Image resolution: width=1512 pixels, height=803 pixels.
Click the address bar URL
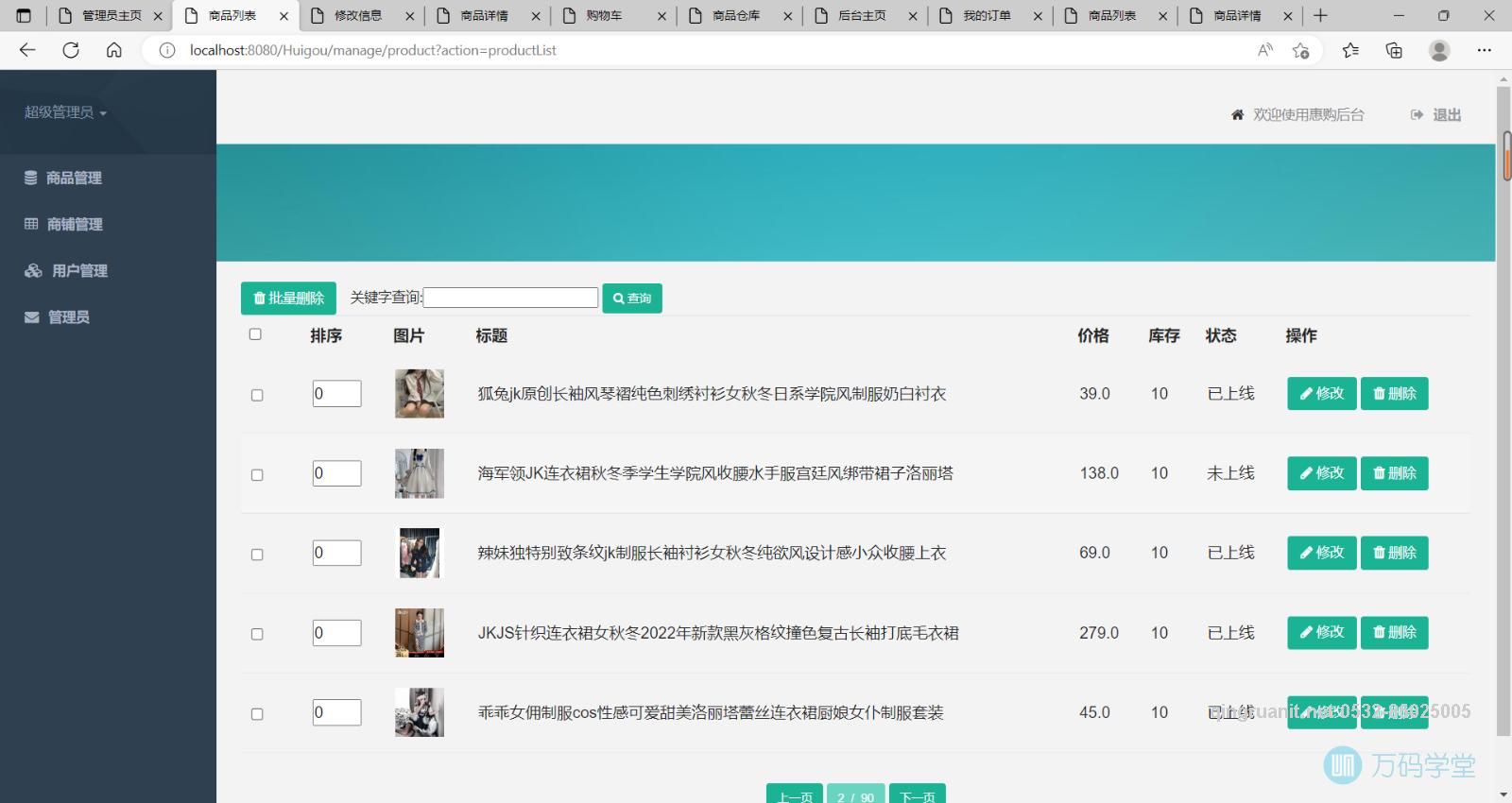[x=373, y=50]
